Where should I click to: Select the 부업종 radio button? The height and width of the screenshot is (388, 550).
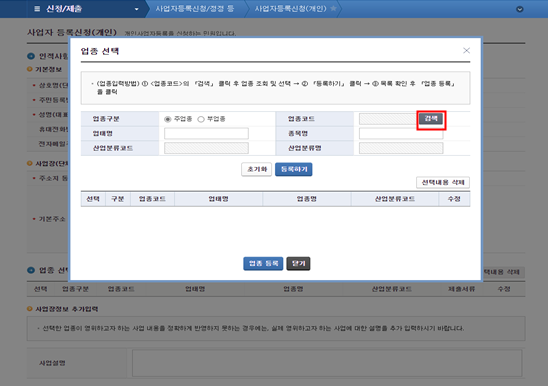(201, 120)
